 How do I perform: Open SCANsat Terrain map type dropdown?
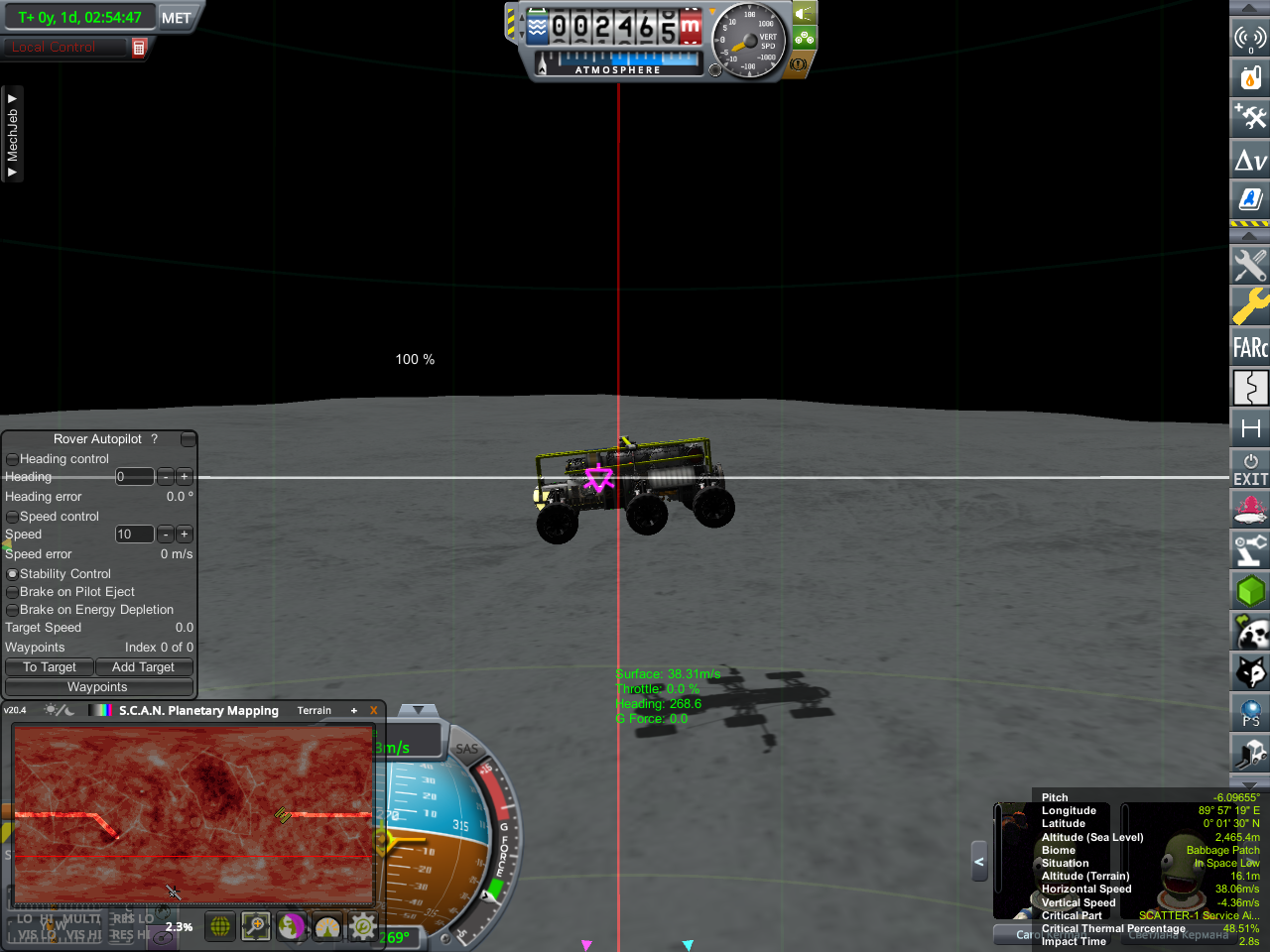coord(315,710)
